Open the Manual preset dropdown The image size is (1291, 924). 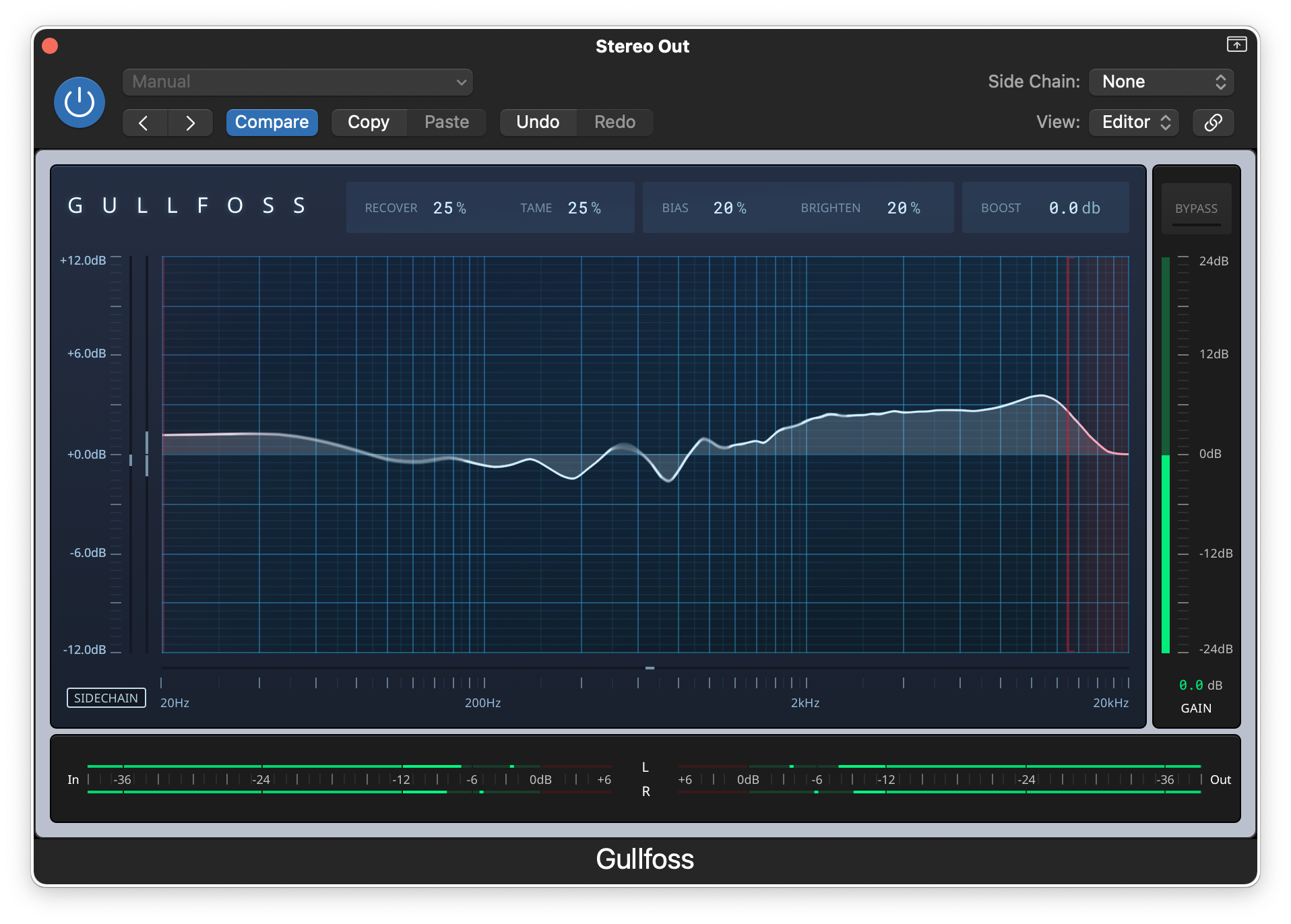click(297, 82)
